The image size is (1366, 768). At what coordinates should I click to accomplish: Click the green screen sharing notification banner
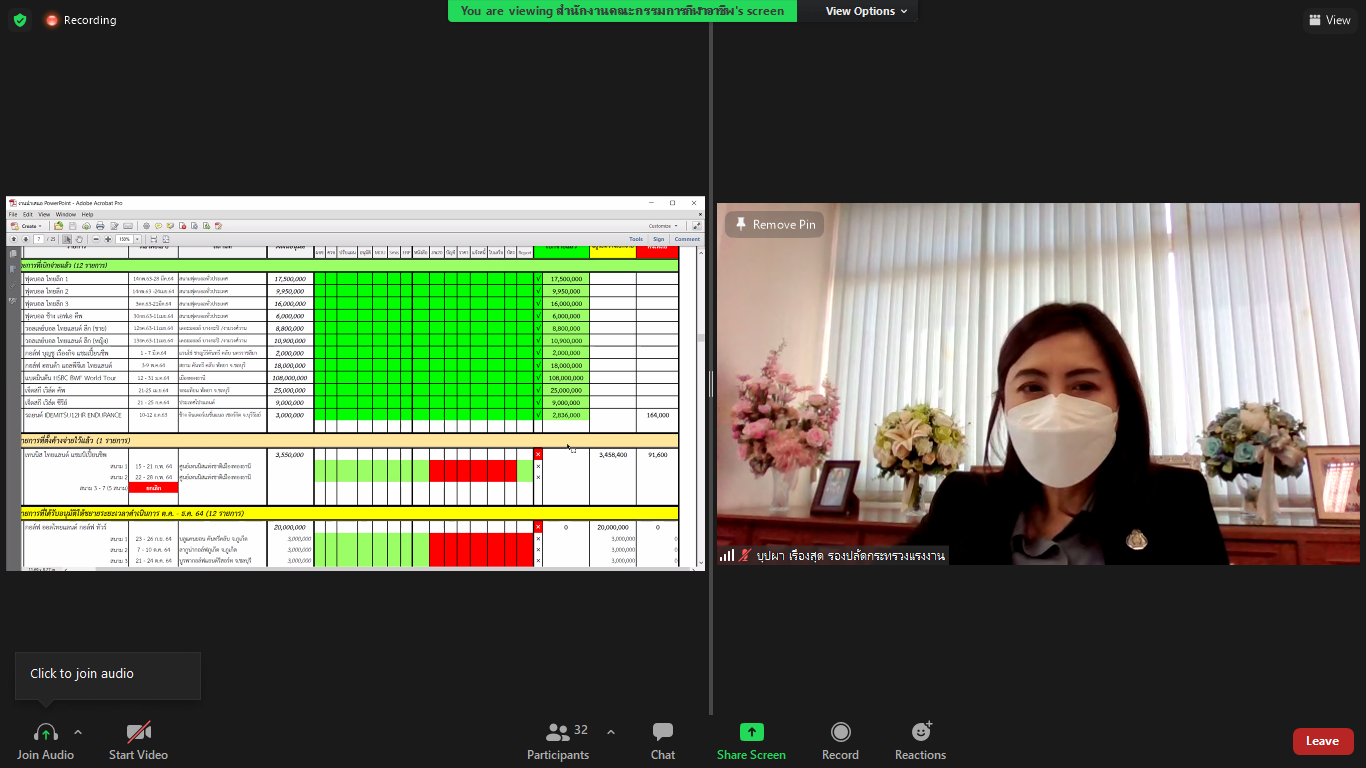[622, 11]
